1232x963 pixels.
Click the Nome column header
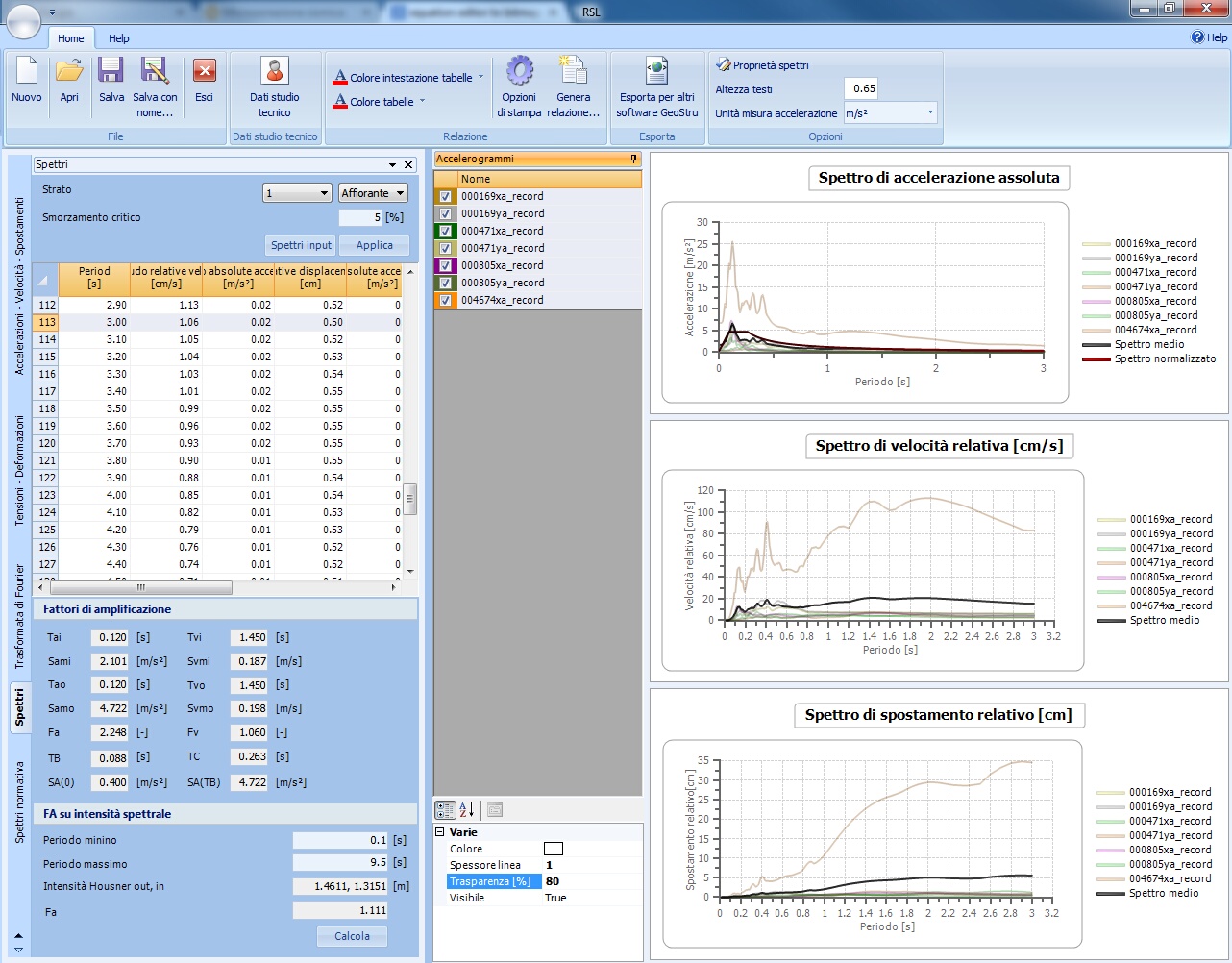pyautogui.click(x=548, y=179)
